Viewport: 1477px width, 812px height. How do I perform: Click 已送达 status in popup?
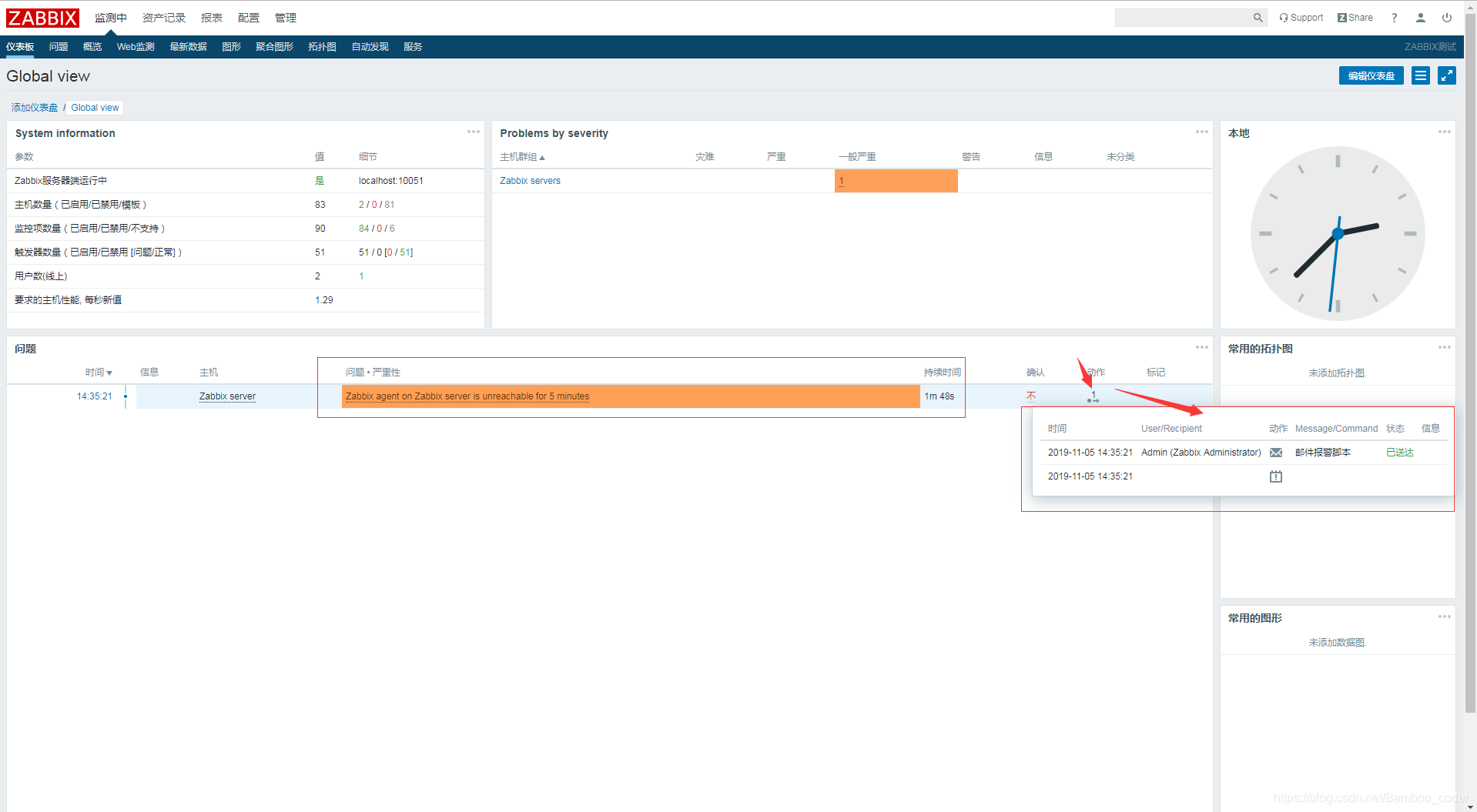point(1400,453)
